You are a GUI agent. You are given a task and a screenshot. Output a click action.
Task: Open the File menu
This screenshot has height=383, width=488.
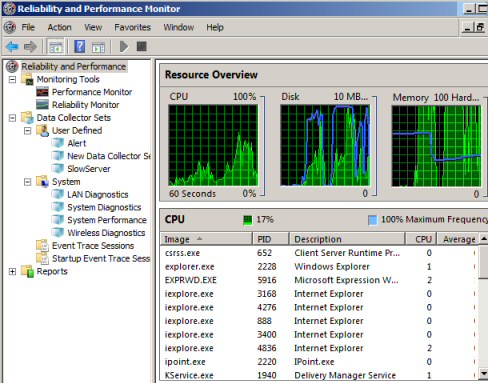click(28, 27)
